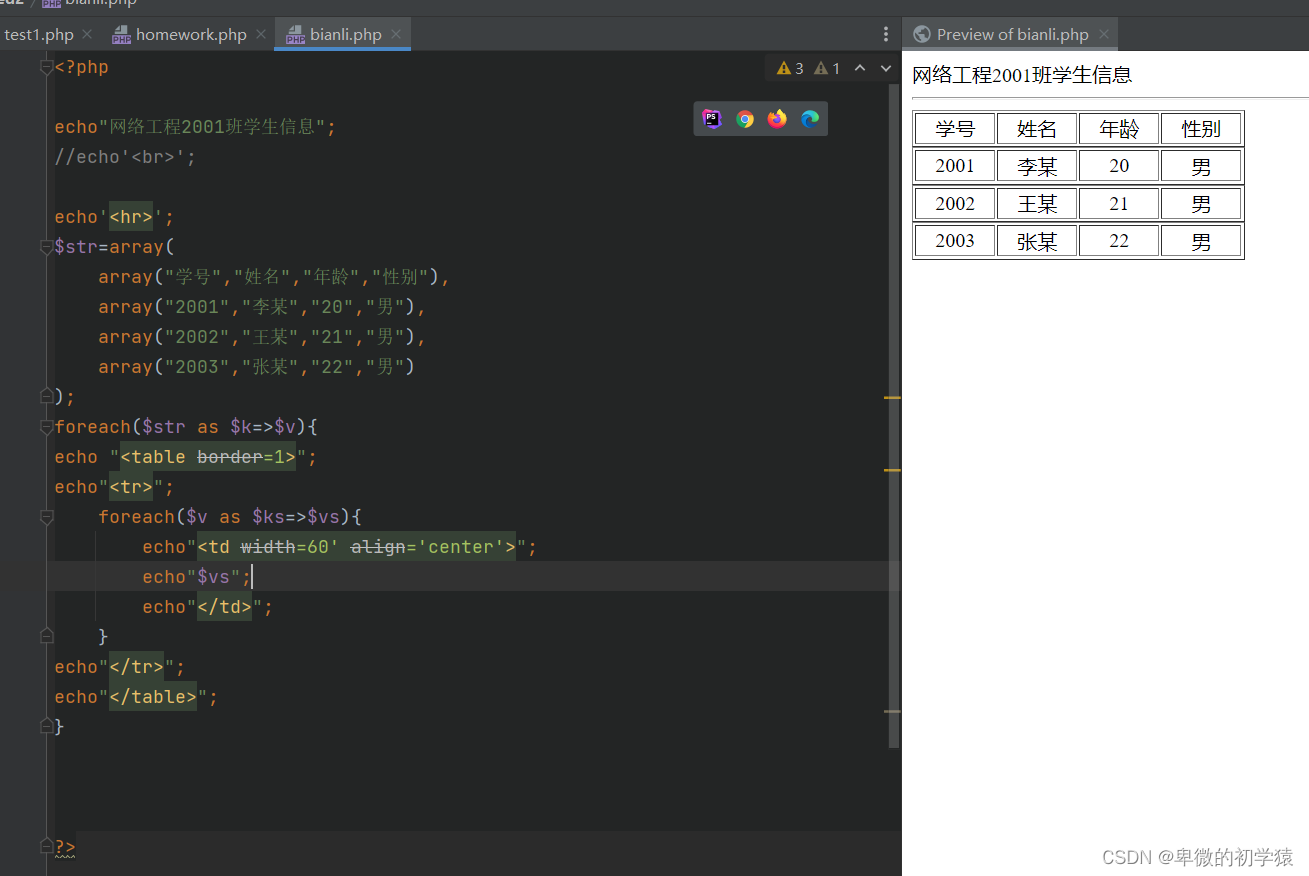Click the array("2001","李某" code line

pos(262,307)
